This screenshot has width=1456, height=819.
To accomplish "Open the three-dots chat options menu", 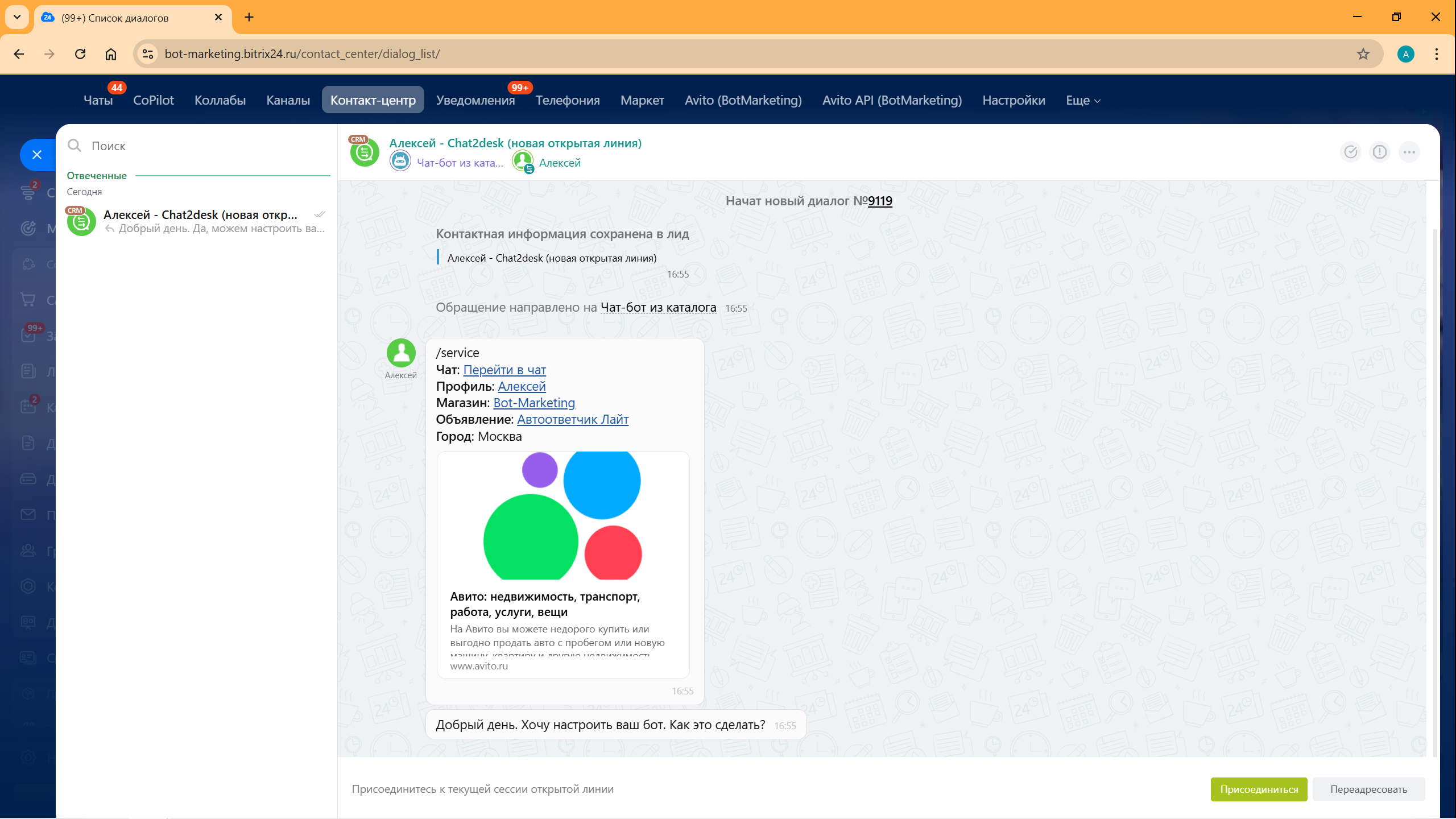I will coord(1409,152).
